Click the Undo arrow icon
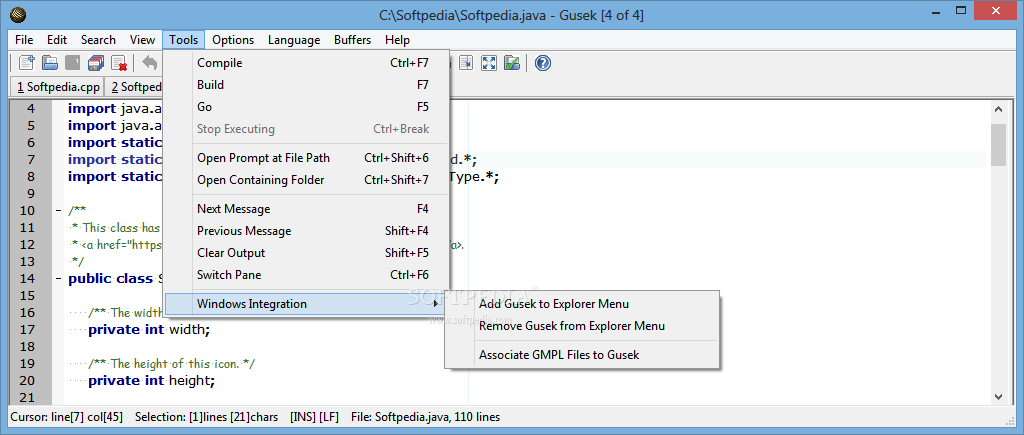The height and width of the screenshot is (435, 1024). (x=150, y=63)
